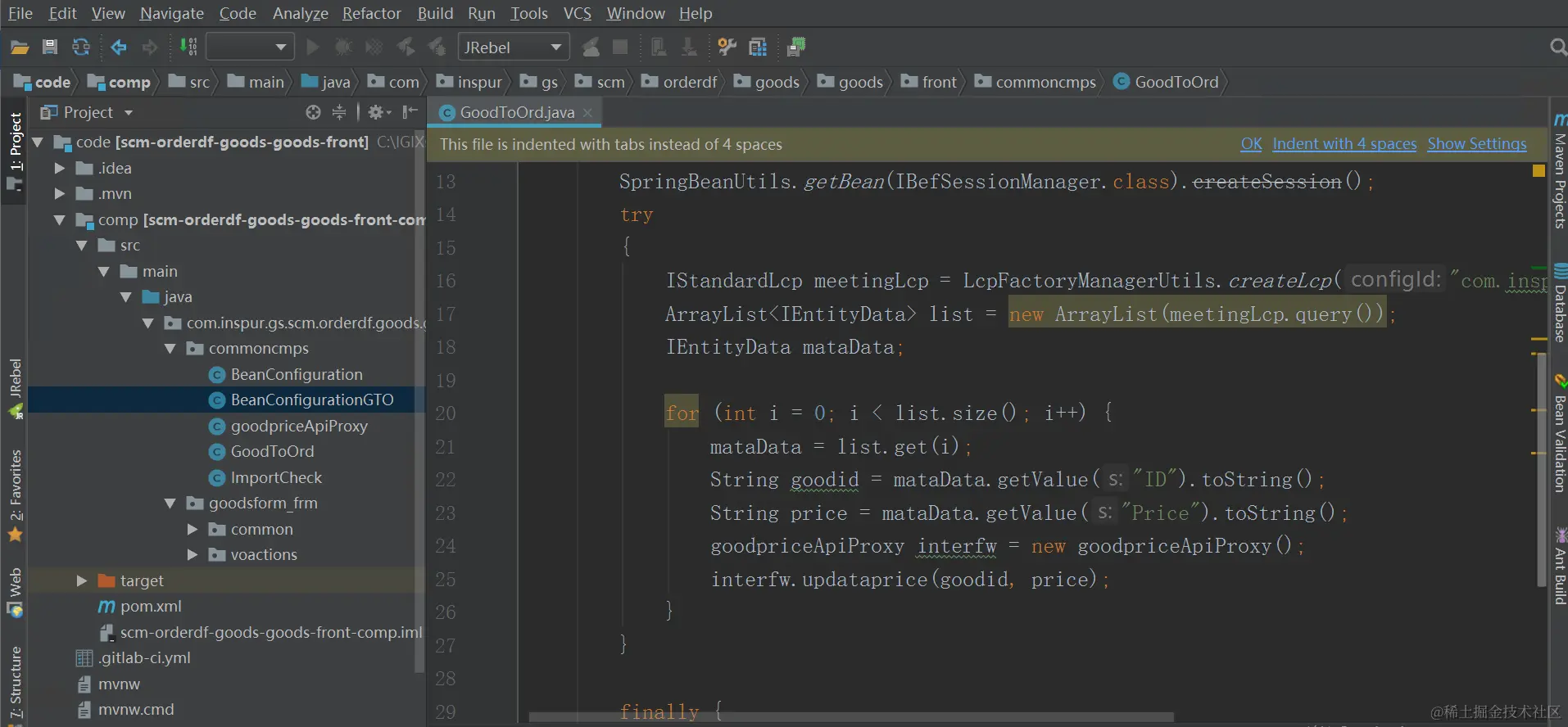Viewport: 1568px width, 727px height.
Task: Click the Synchronize refresh icon
Action: (80, 47)
